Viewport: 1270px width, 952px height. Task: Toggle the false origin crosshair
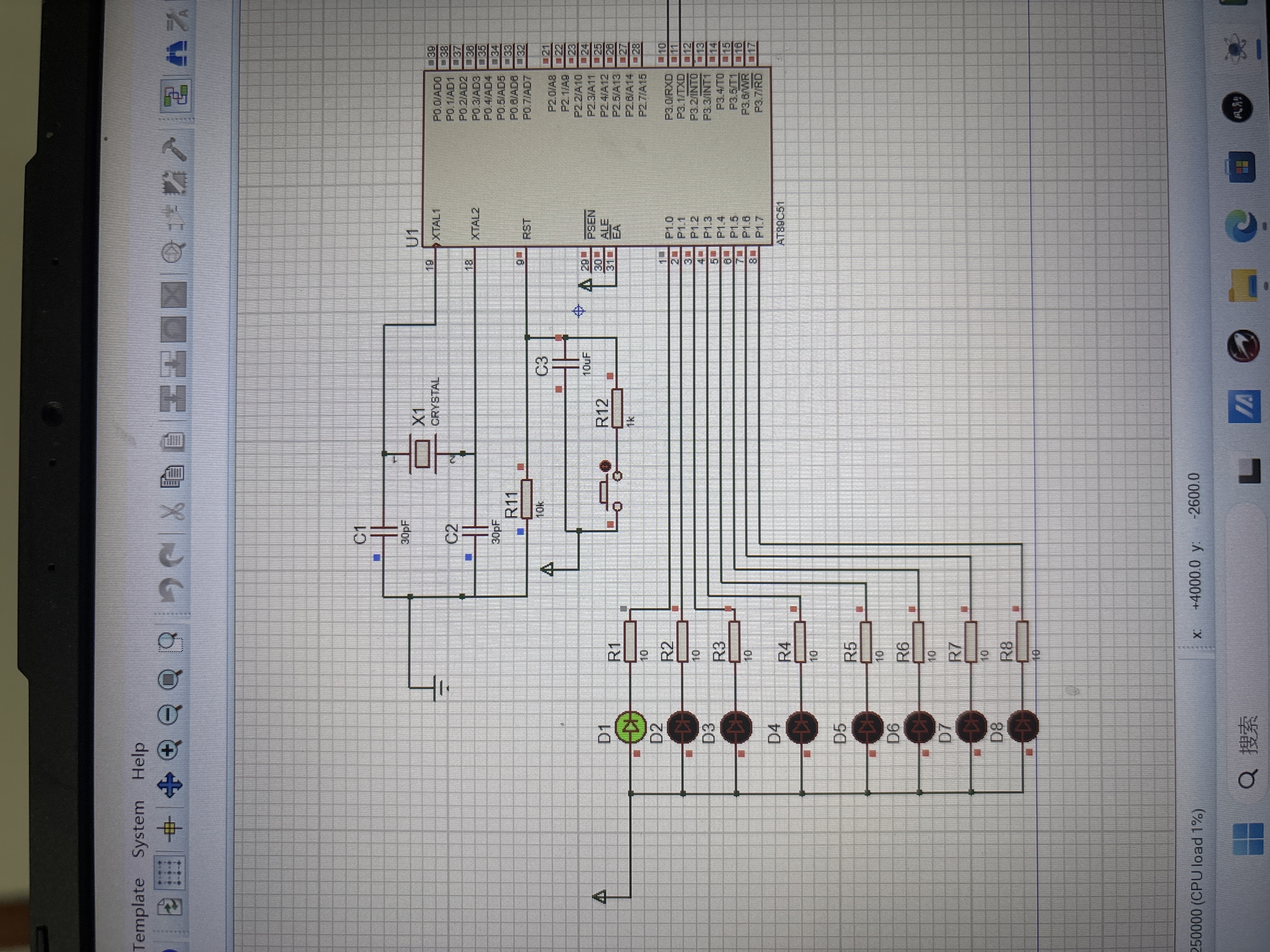(170, 828)
